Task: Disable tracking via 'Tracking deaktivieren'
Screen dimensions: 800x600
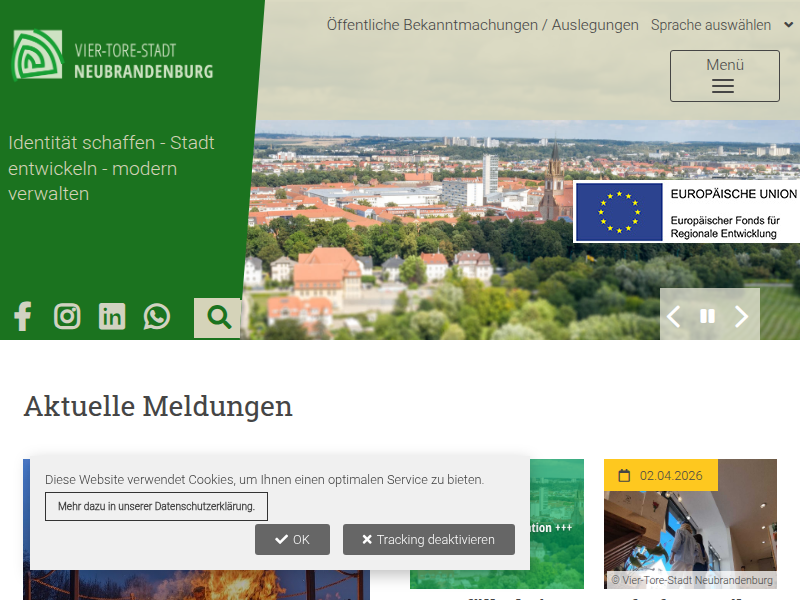Action: (428, 539)
